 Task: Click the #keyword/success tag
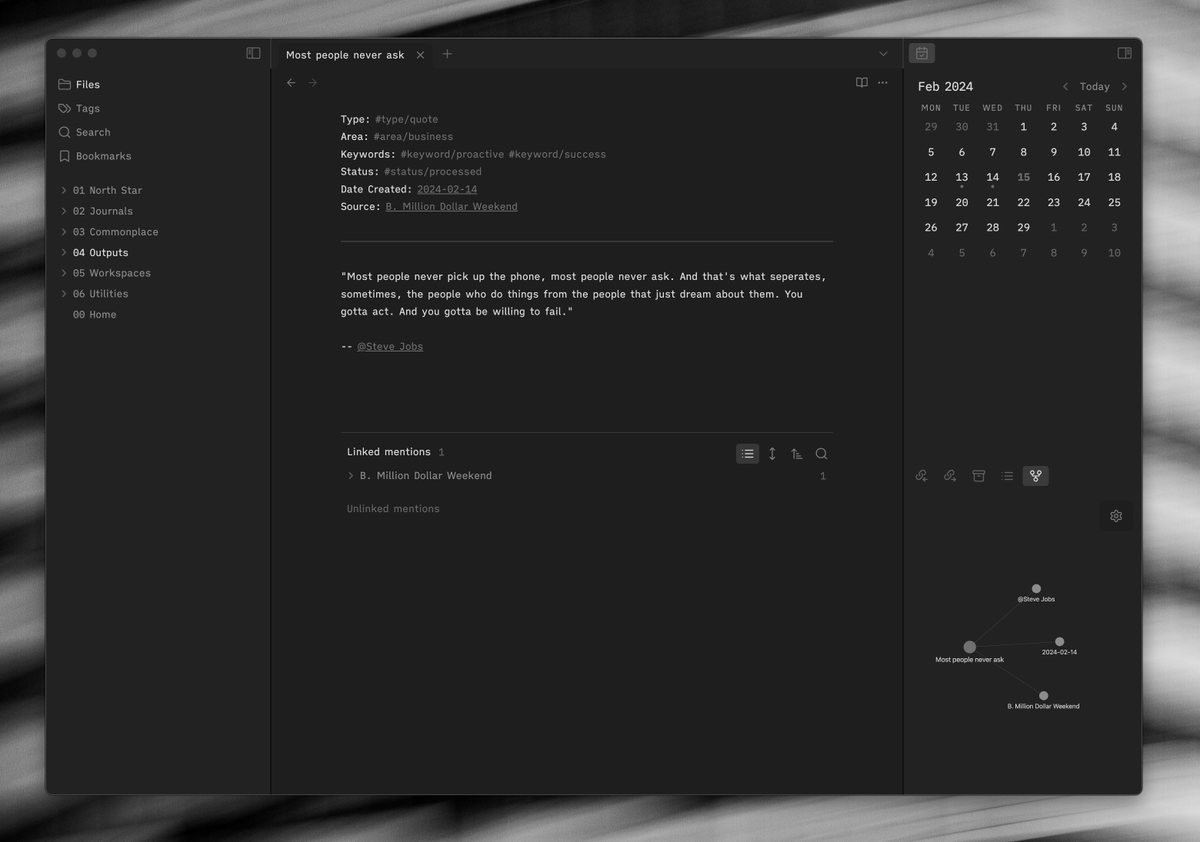coord(557,154)
